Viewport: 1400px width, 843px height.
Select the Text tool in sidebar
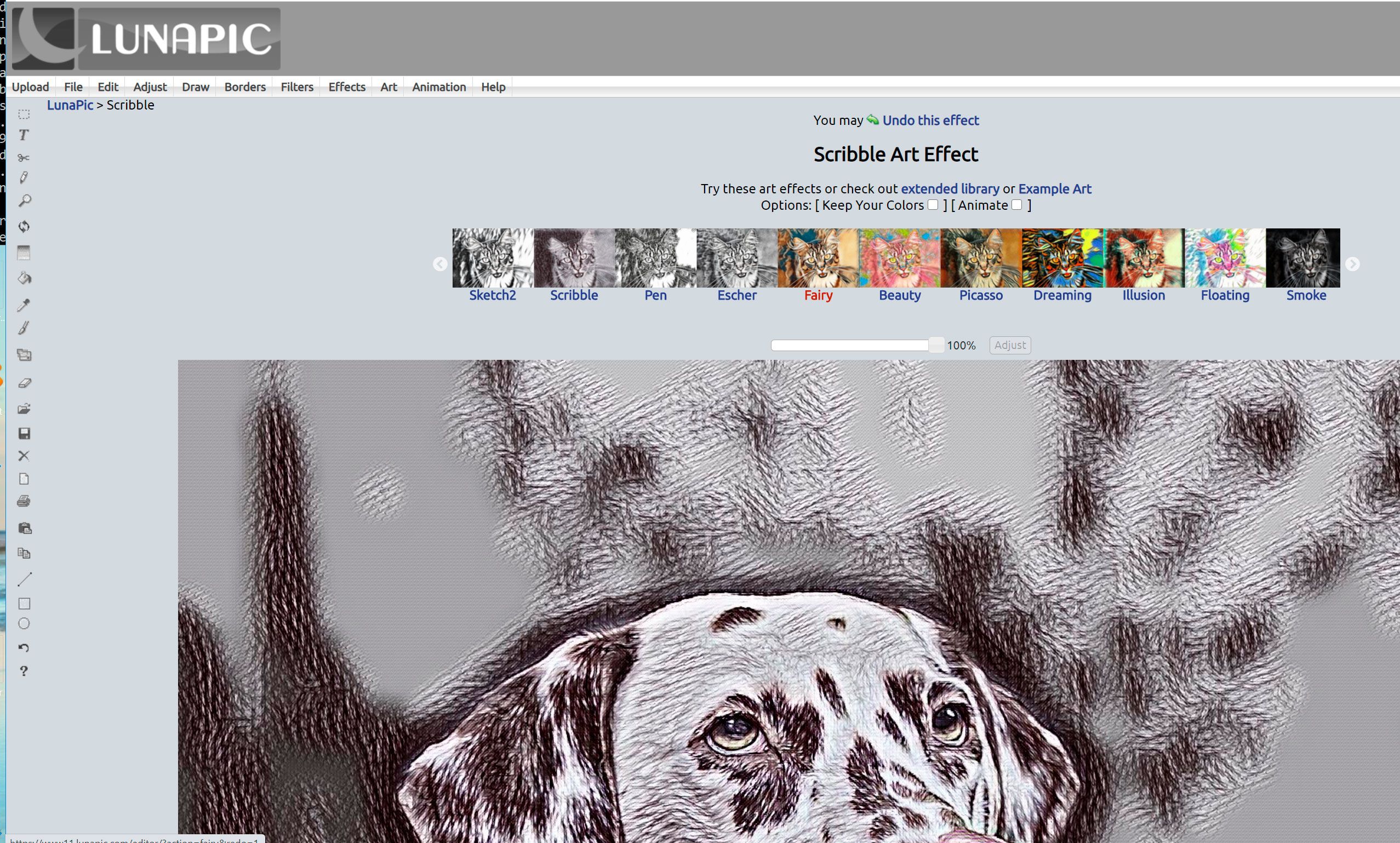(x=25, y=136)
